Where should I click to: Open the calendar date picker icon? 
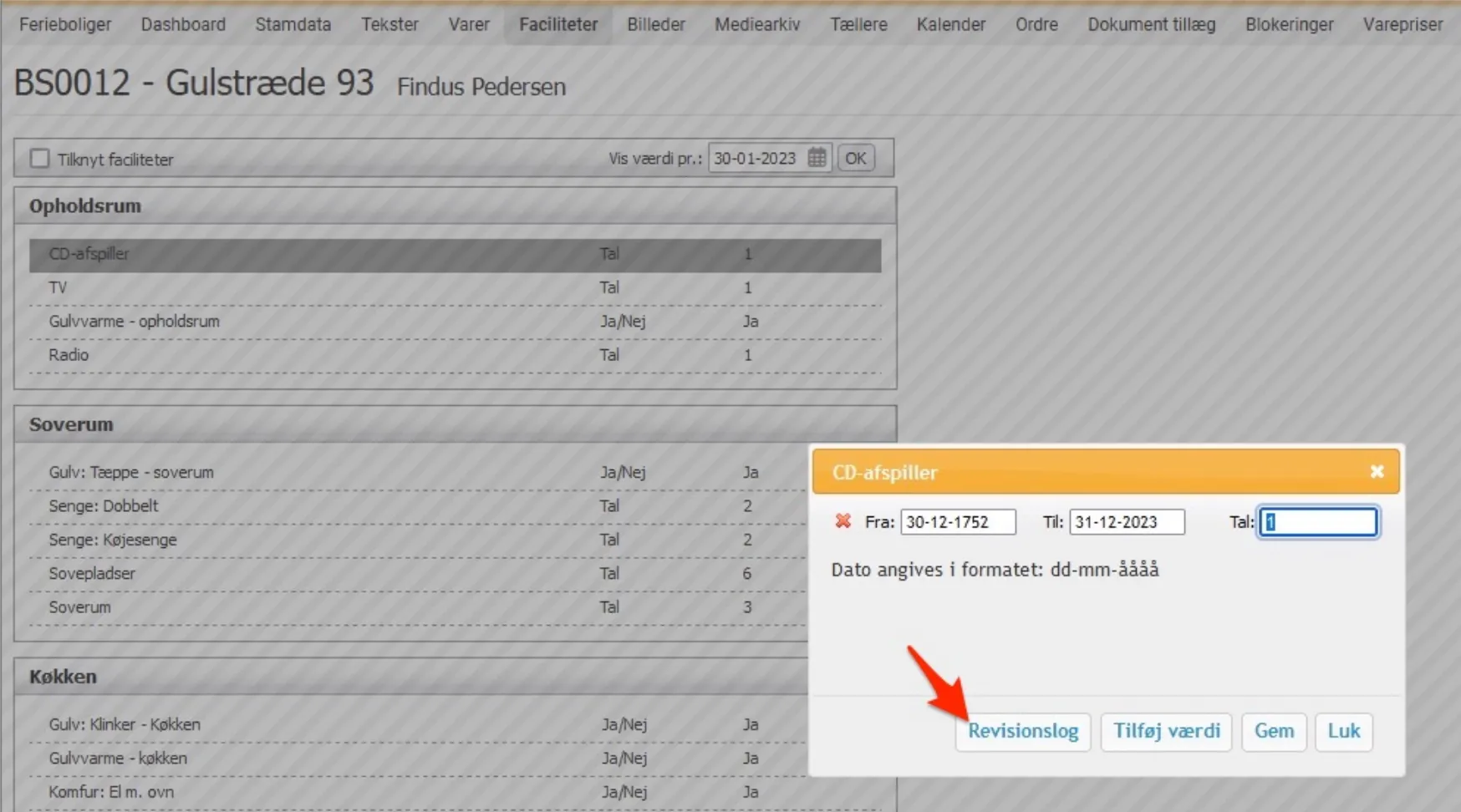coord(817,158)
